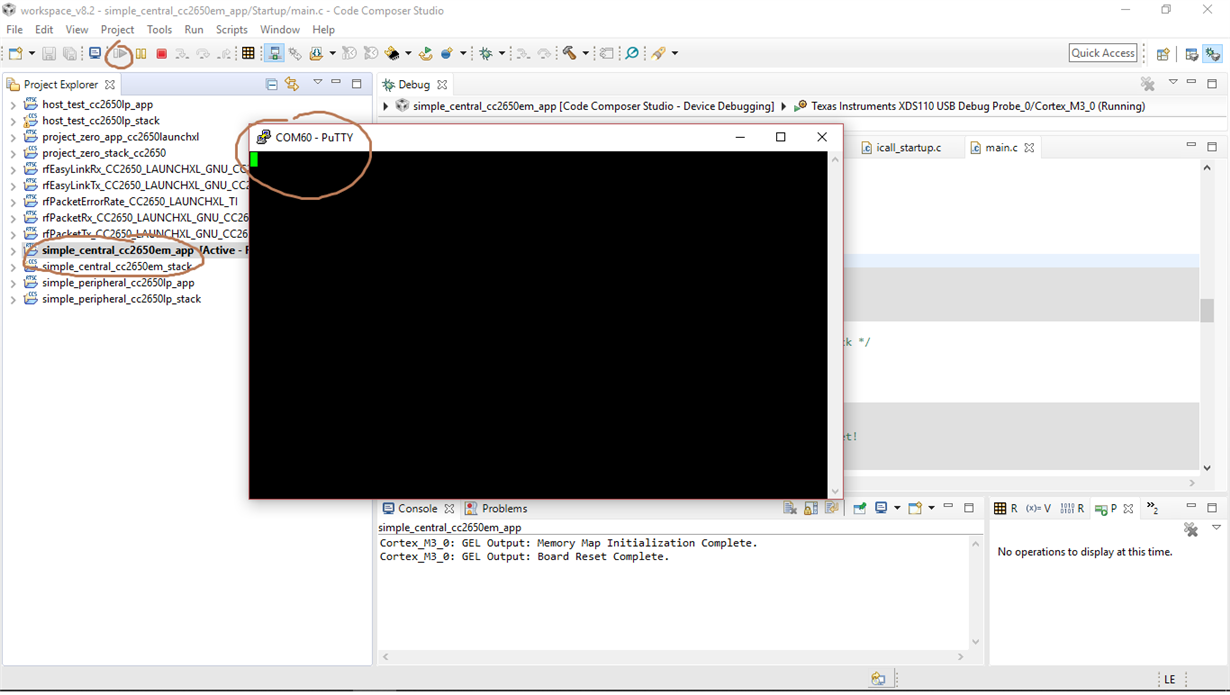Select simple_central_cc2650em_stack project
Screen dimensions: 1230x695
point(116,267)
